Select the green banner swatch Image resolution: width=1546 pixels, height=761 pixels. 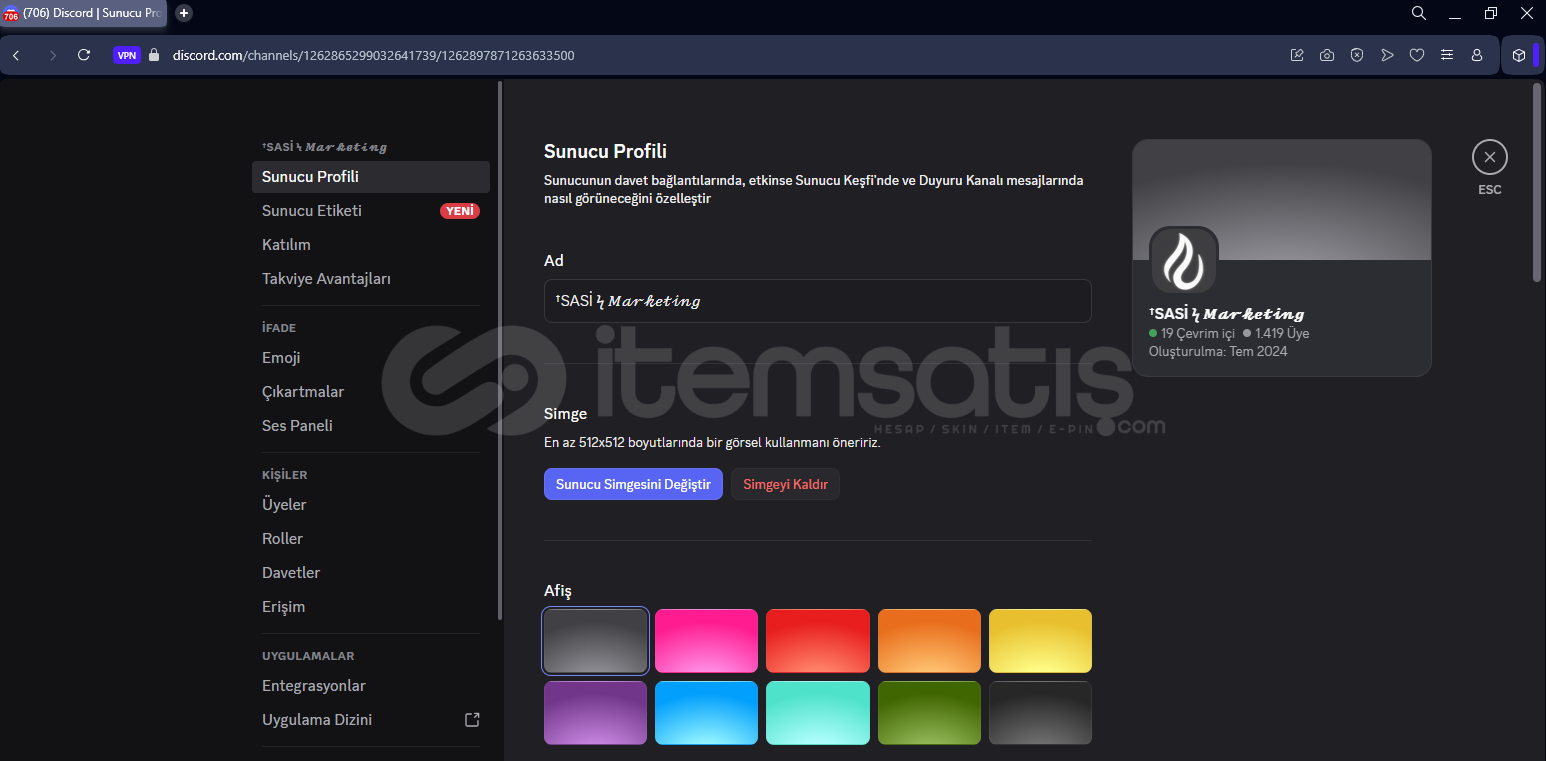pyautogui.click(x=929, y=713)
